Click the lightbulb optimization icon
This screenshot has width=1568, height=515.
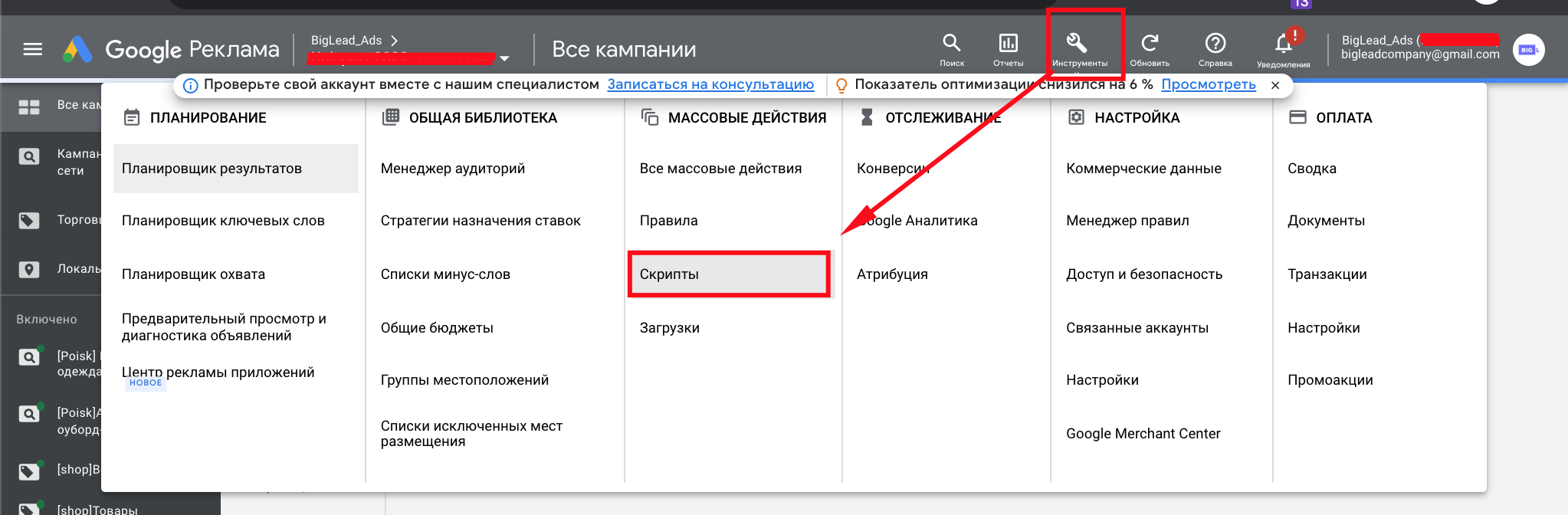tap(841, 85)
